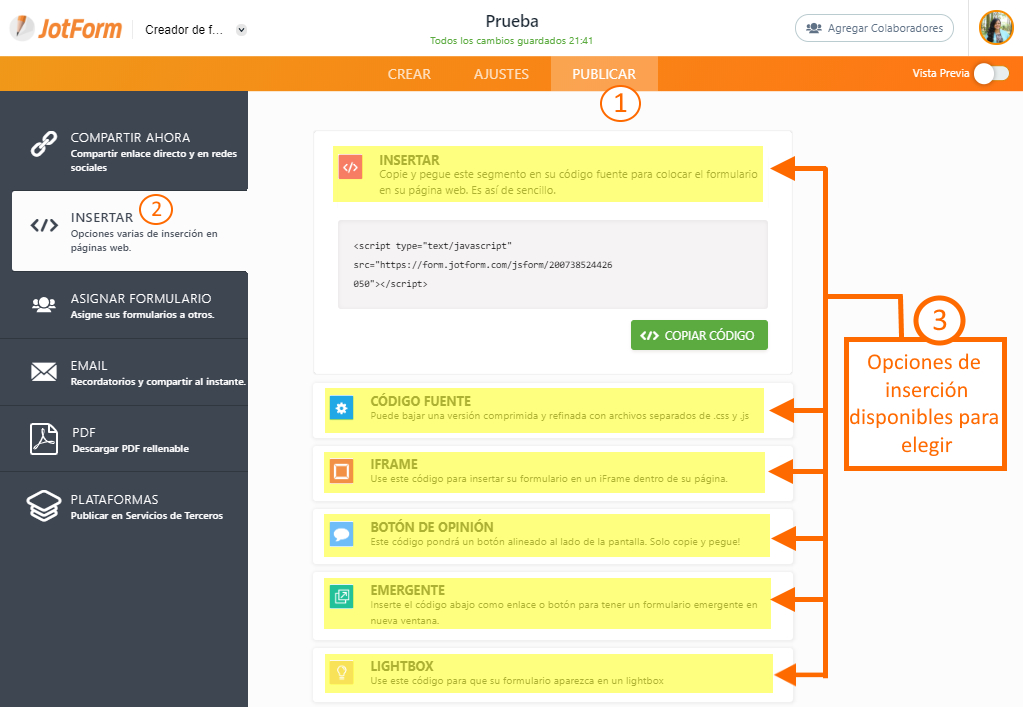Image resolution: width=1023 pixels, height=707 pixels.
Task: Click the red Insertar code icon
Action: (350, 168)
